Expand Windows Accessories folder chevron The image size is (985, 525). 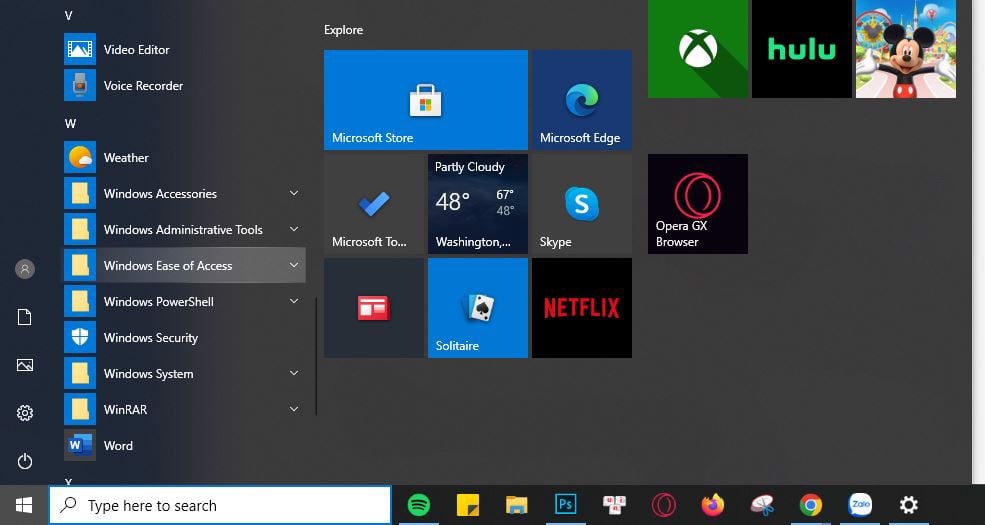click(293, 193)
